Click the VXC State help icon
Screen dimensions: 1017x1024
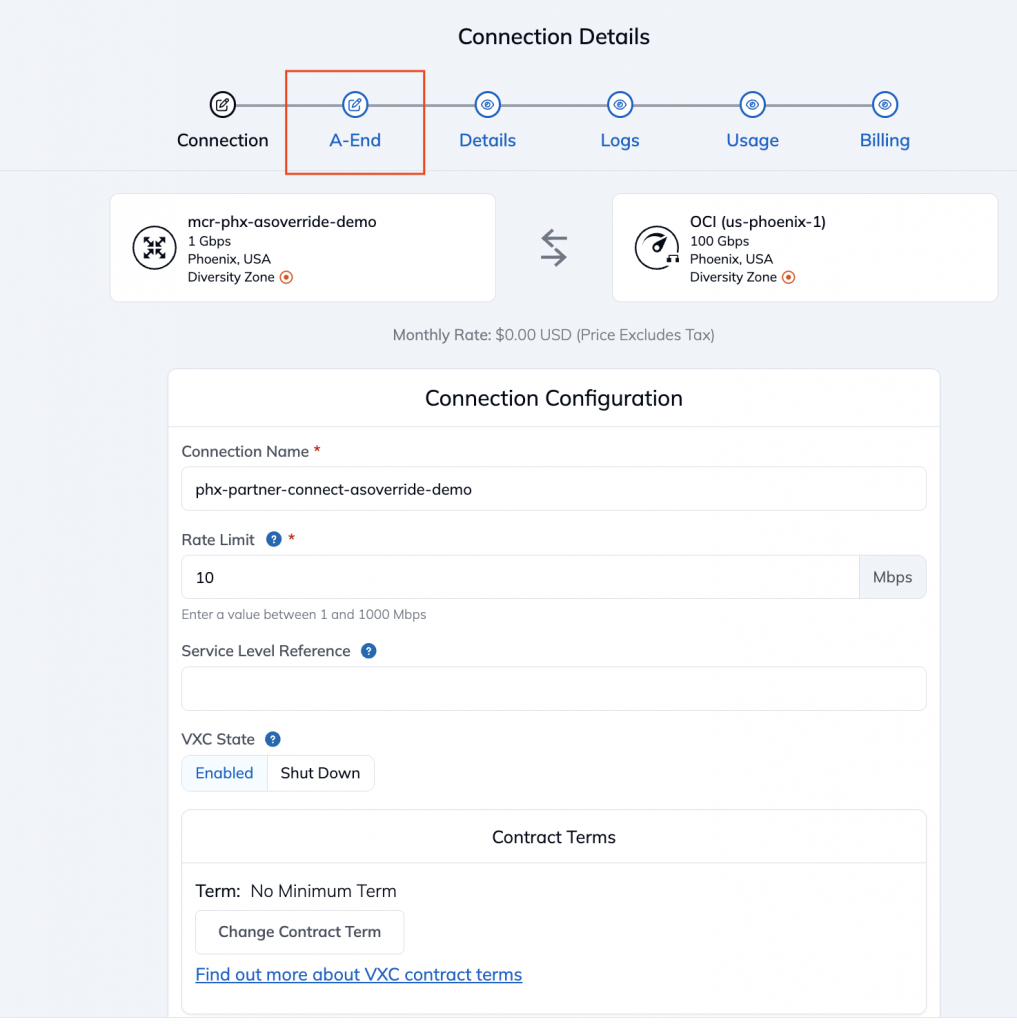(272, 739)
